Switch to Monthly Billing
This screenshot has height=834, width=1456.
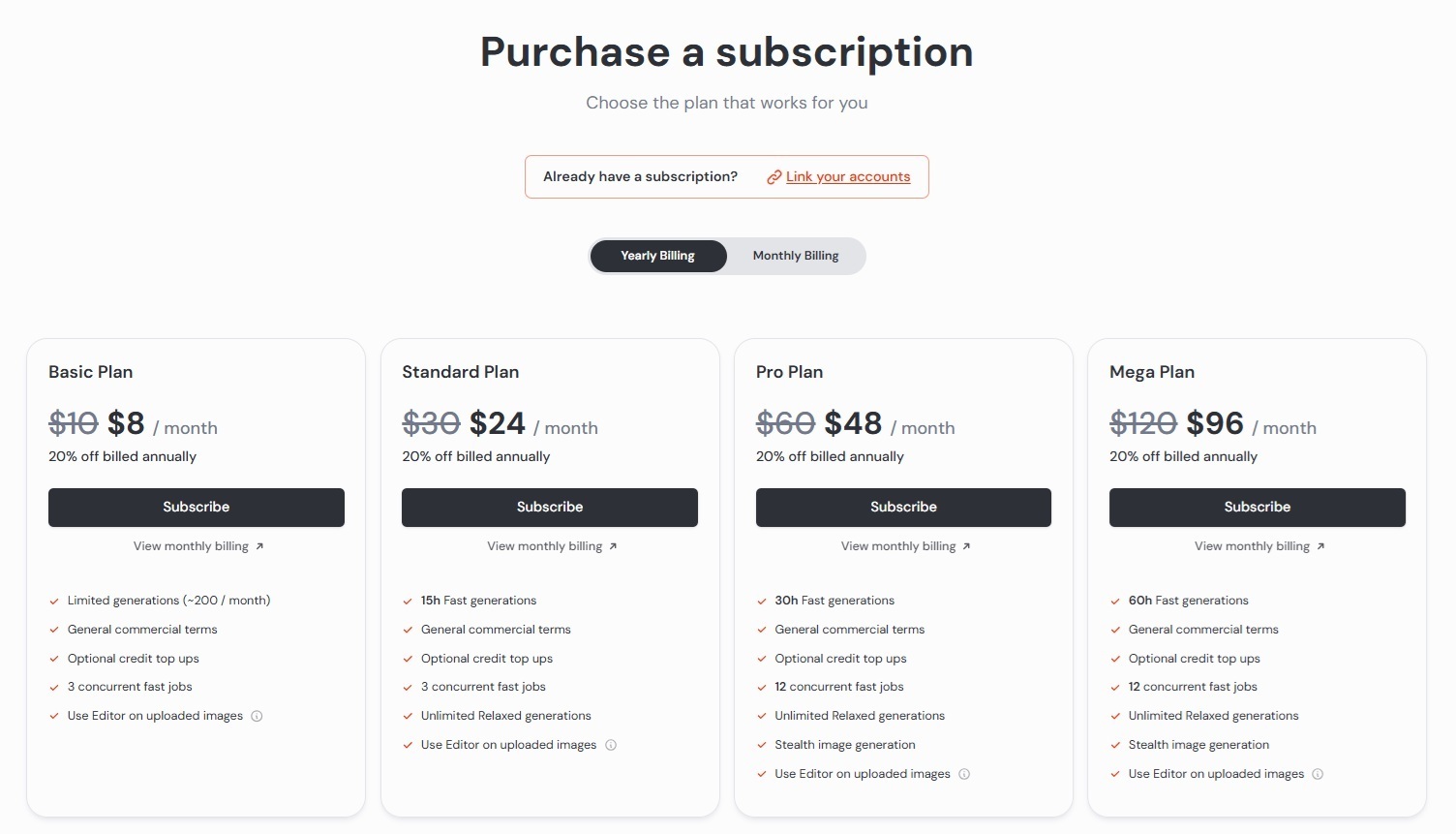(x=796, y=256)
